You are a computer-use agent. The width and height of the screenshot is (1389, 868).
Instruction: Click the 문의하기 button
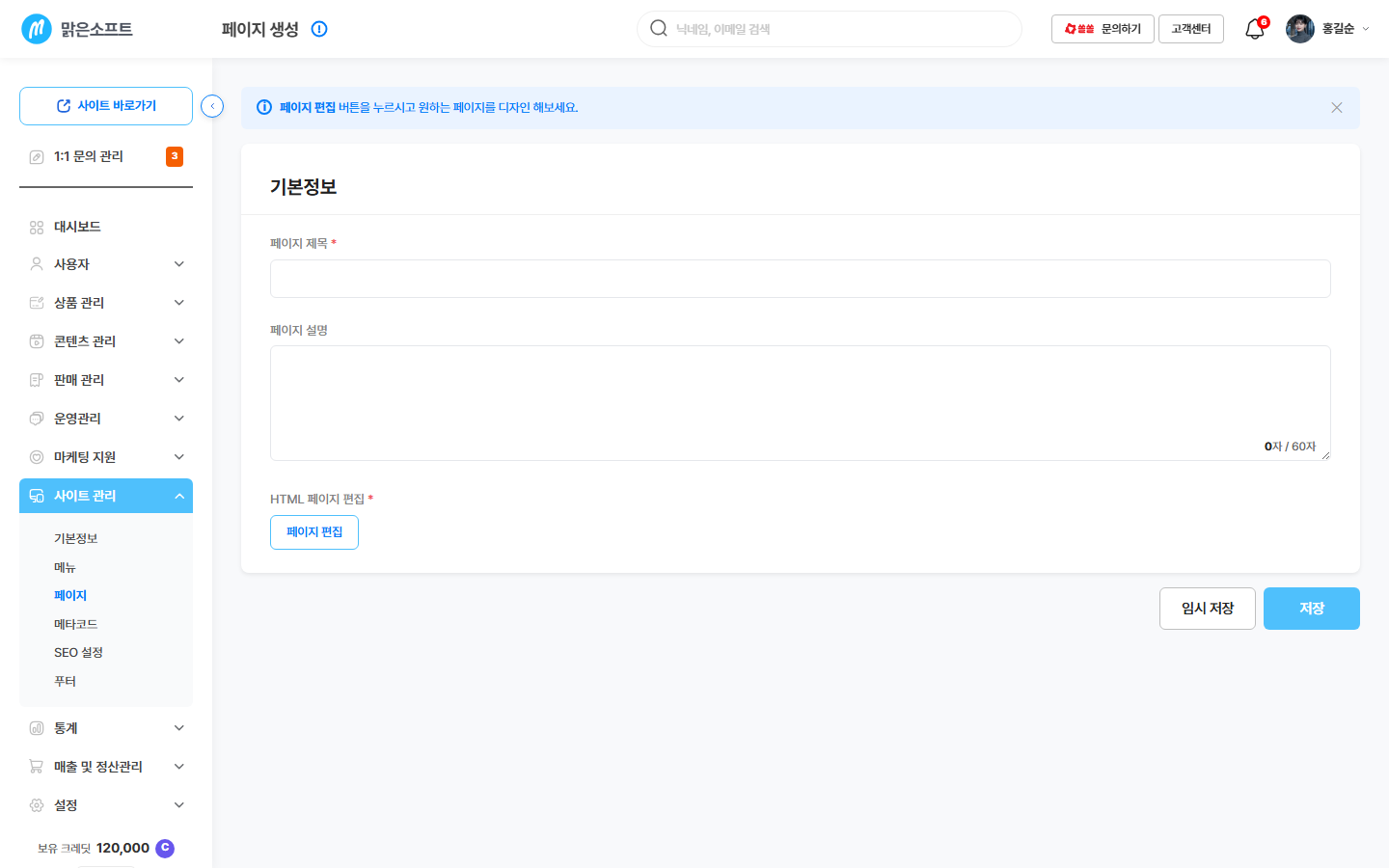tap(1103, 29)
